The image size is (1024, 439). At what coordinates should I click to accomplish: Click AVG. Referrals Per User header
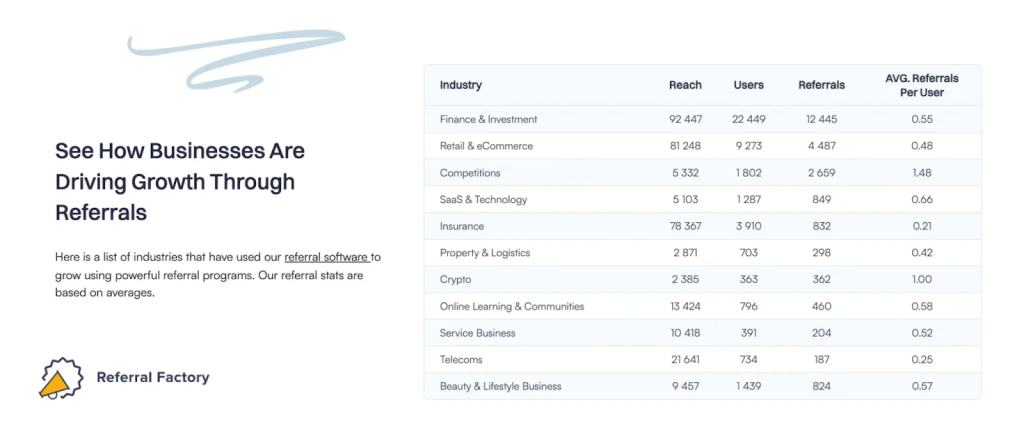tap(921, 86)
